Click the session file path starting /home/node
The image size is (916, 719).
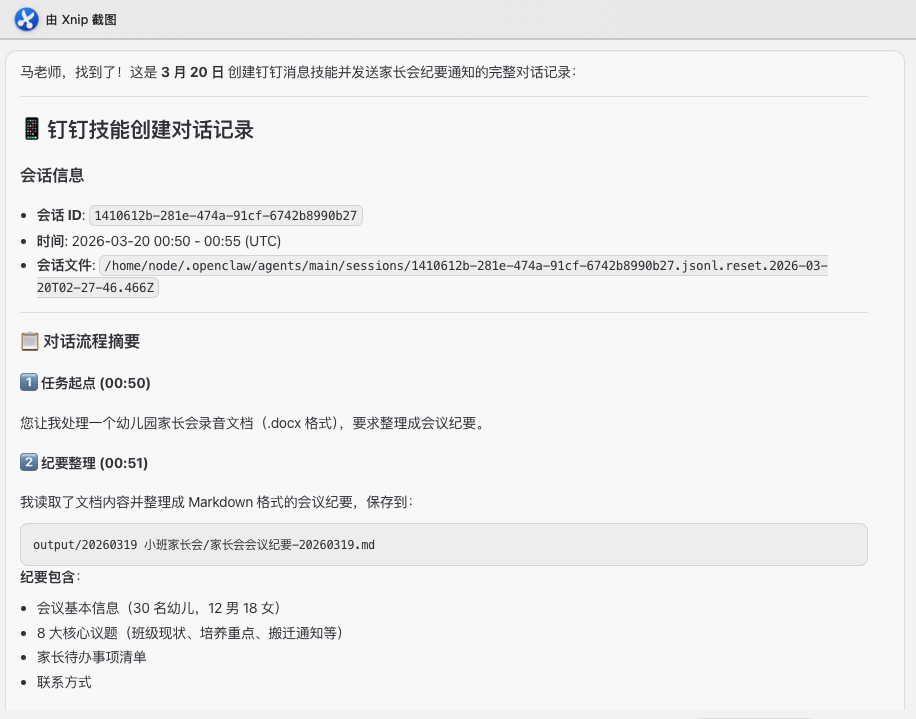[464, 266]
